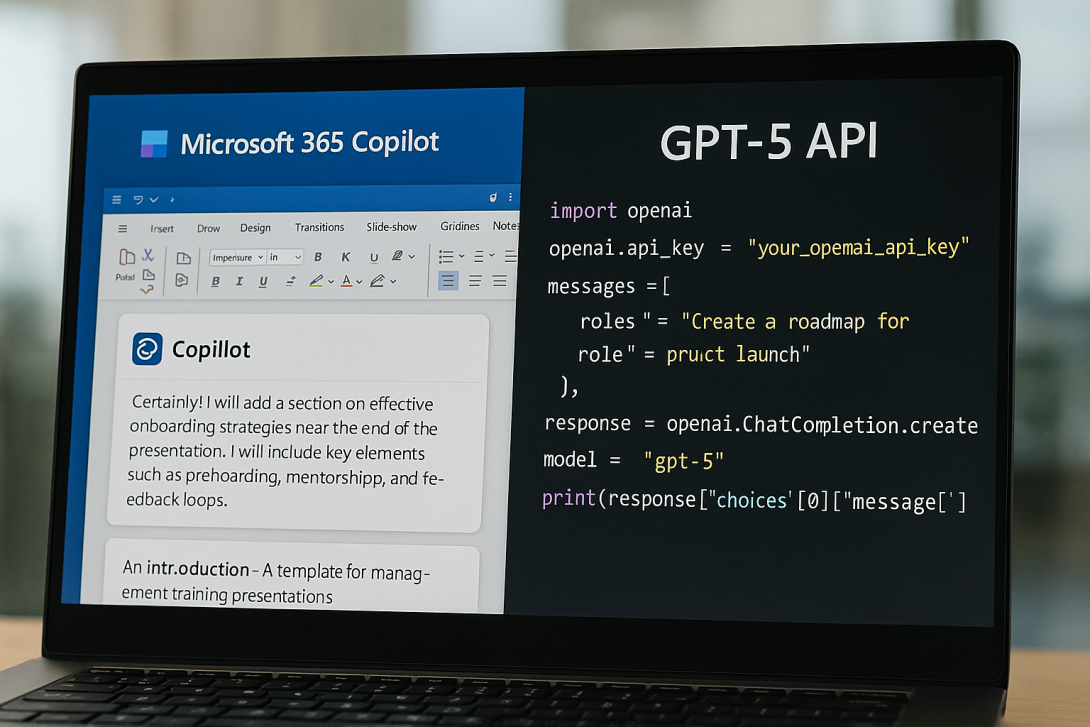Viewport: 1090px width, 727px height.
Task: Open the hamburger menu in the blue title bar
Action: tap(117, 200)
